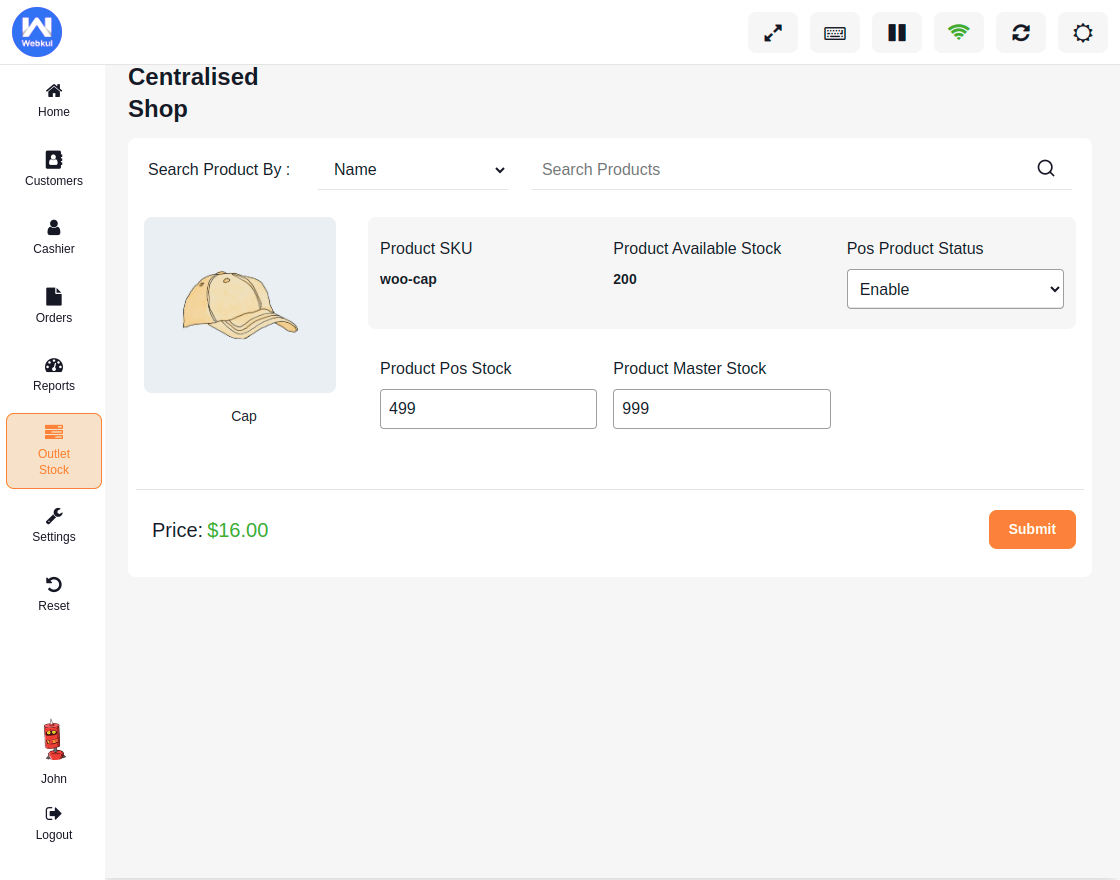Click the search magnifier icon
The image size is (1120, 880).
pyautogui.click(x=1046, y=168)
